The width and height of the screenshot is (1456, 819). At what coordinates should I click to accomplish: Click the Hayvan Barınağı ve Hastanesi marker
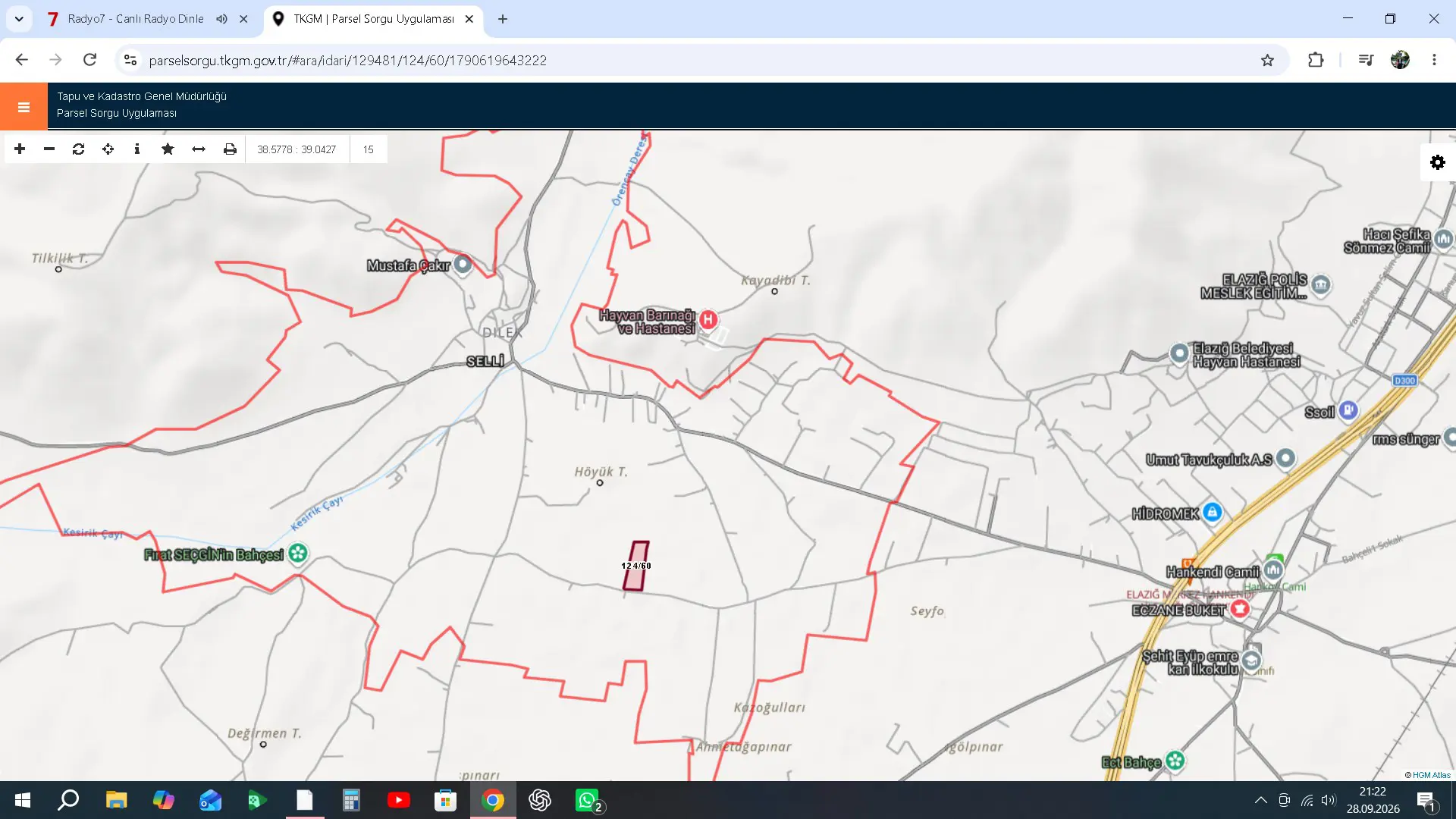tap(708, 320)
